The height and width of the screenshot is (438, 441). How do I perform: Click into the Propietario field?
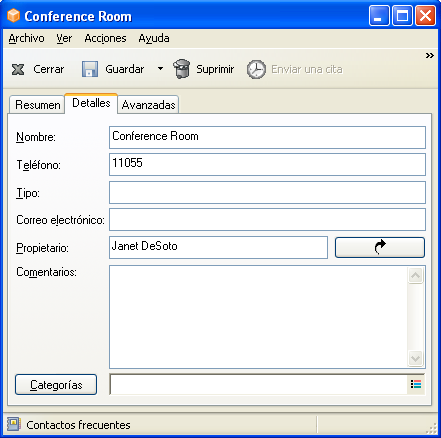[x=218, y=247]
